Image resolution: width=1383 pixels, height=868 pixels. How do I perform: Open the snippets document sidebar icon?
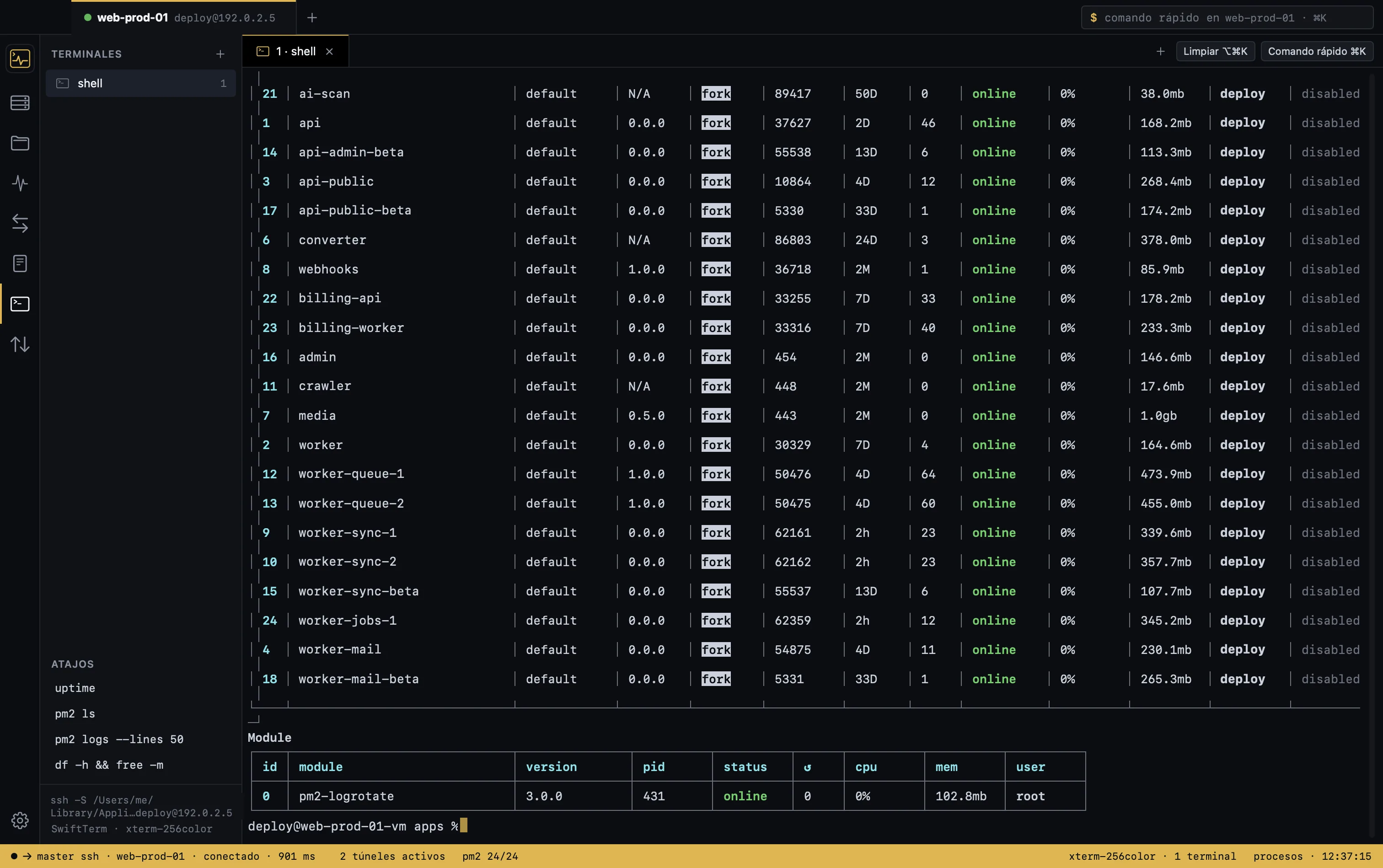[20, 263]
